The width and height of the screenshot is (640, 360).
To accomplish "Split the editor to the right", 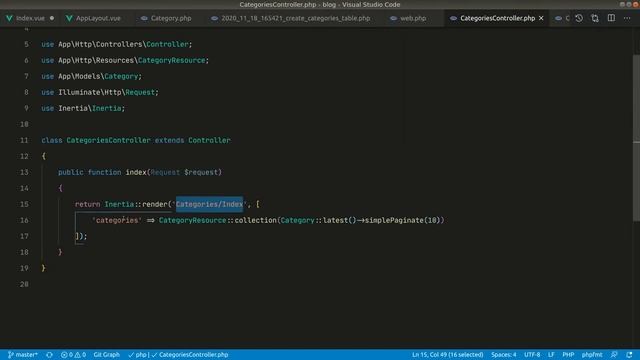I will click(x=611, y=18).
